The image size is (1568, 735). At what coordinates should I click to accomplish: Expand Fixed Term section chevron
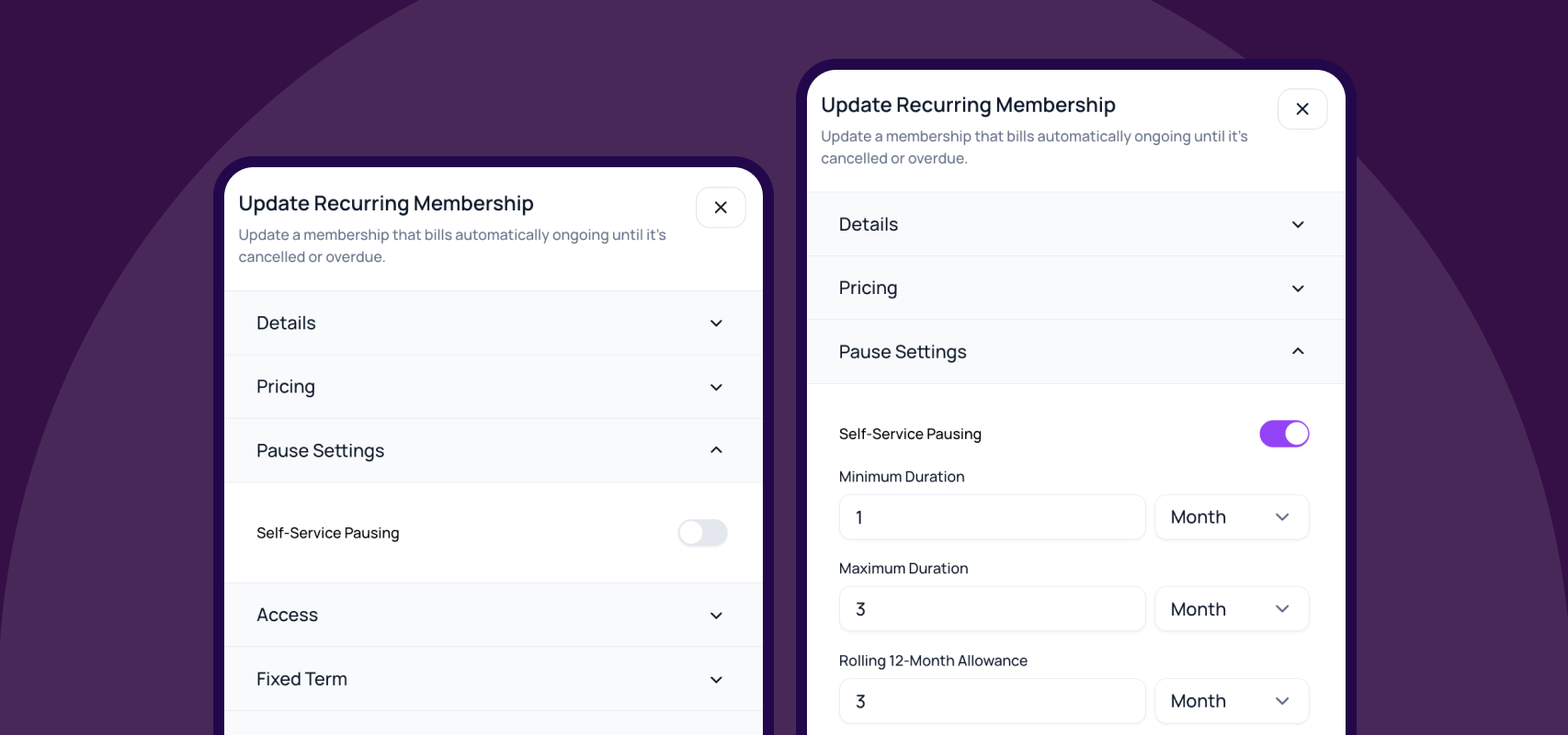(716, 680)
